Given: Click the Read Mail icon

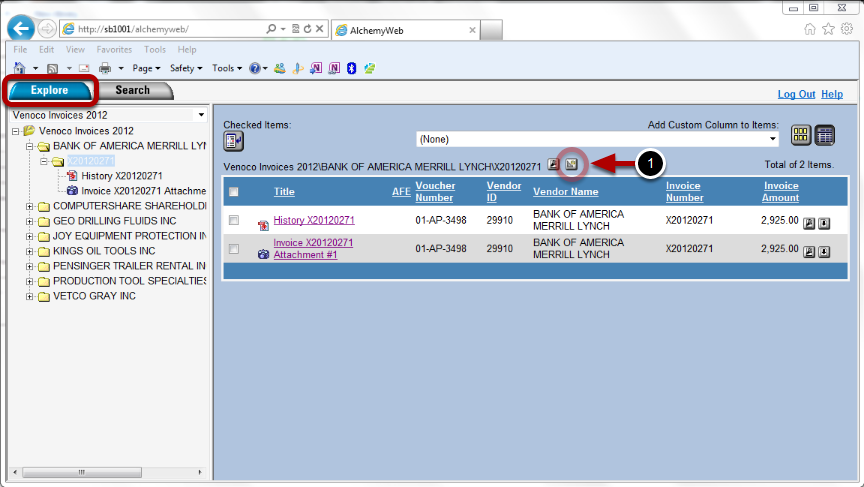Looking at the screenshot, I should coord(84,68).
